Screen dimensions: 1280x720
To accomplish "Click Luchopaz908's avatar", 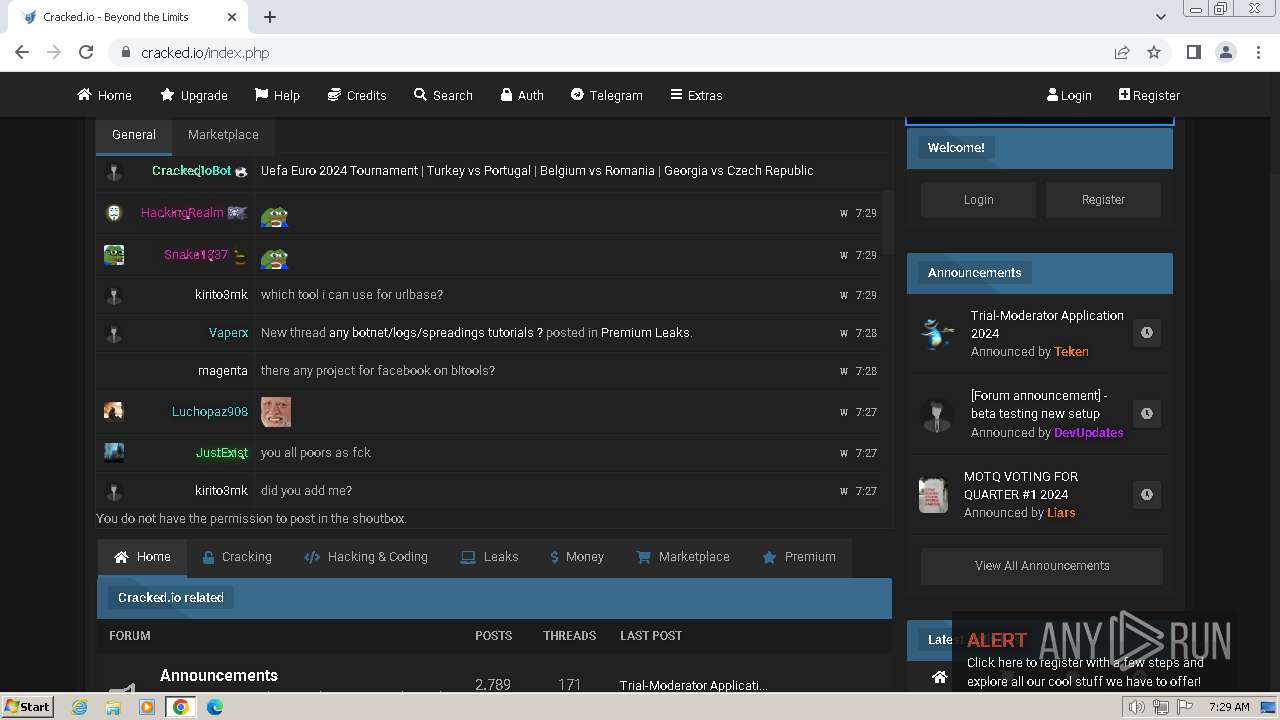I will (114, 411).
